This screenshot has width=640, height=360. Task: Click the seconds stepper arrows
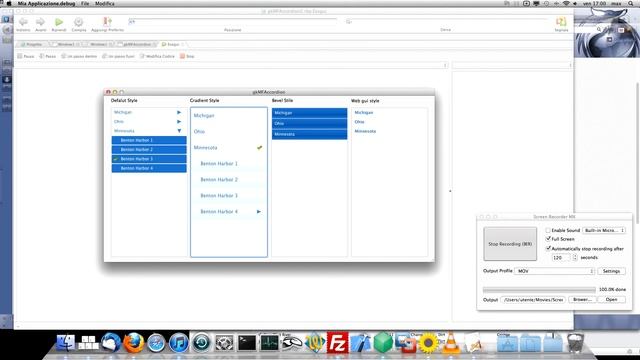click(575, 258)
